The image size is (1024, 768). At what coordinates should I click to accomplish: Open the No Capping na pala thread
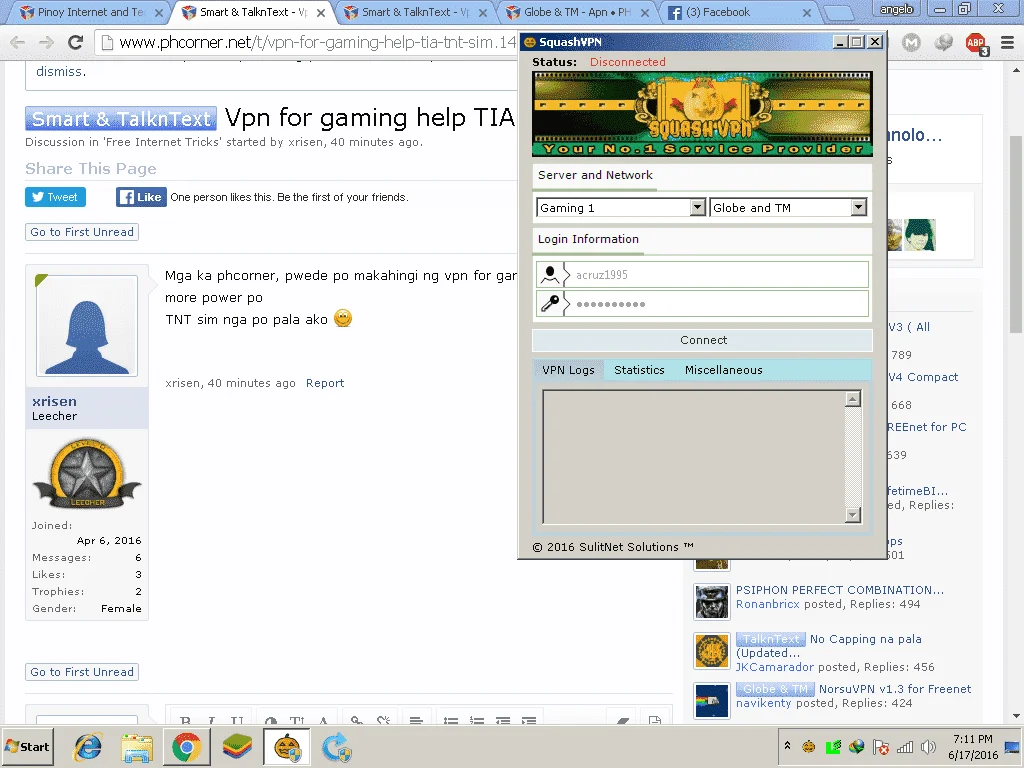coord(865,639)
